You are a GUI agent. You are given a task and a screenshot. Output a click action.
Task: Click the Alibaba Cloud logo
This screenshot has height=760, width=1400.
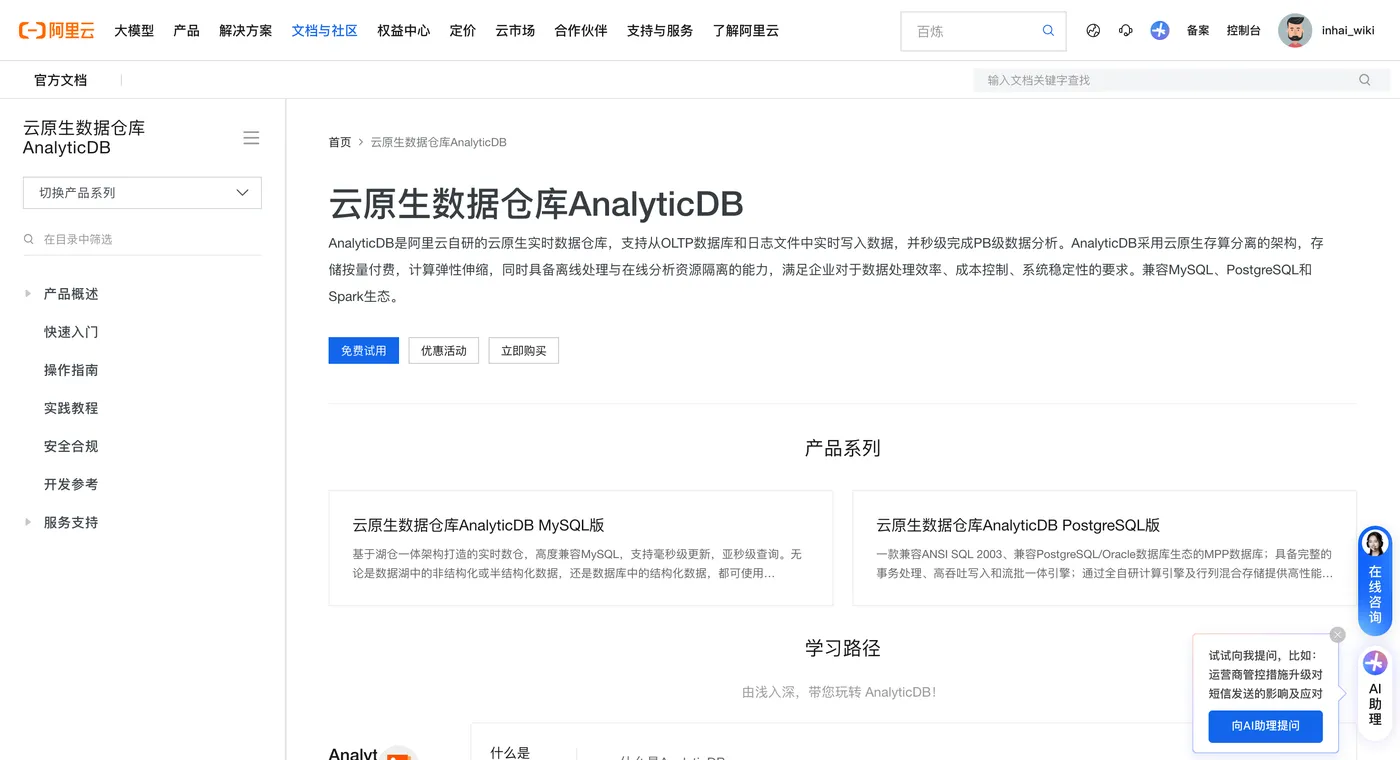(x=56, y=30)
